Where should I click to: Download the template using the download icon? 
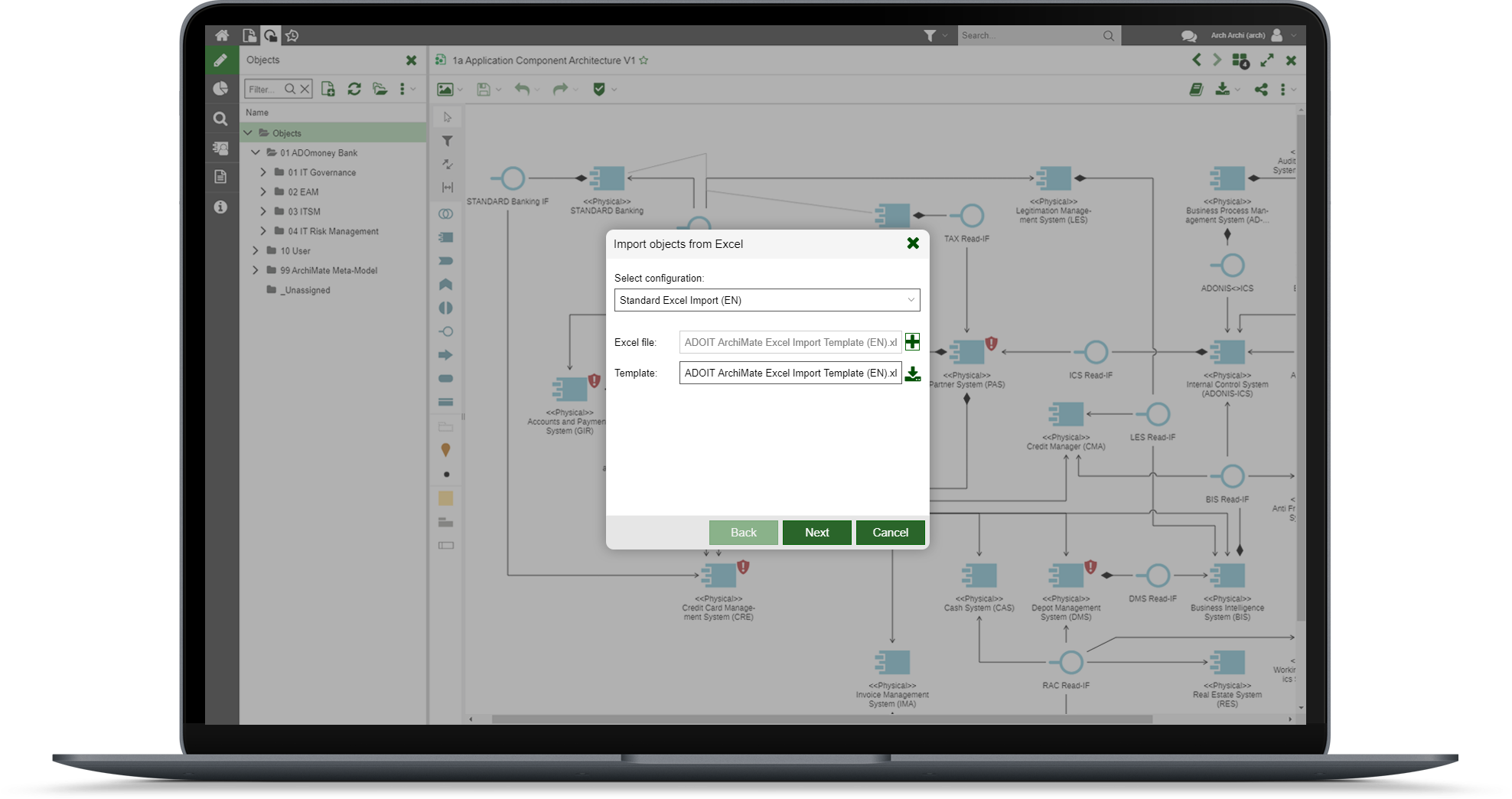tap(912, 373)
